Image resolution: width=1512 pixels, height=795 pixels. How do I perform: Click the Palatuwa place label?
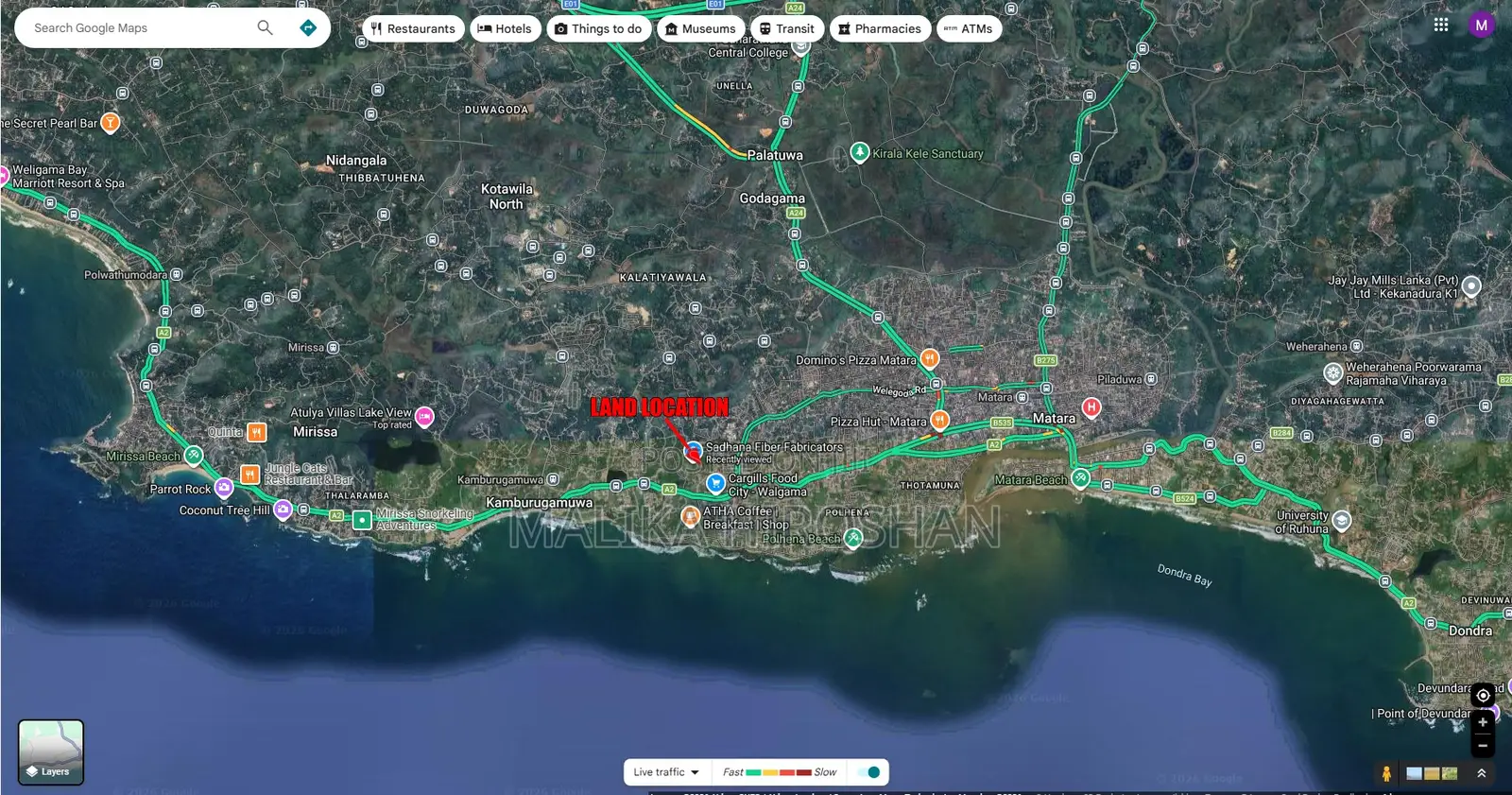775,155
